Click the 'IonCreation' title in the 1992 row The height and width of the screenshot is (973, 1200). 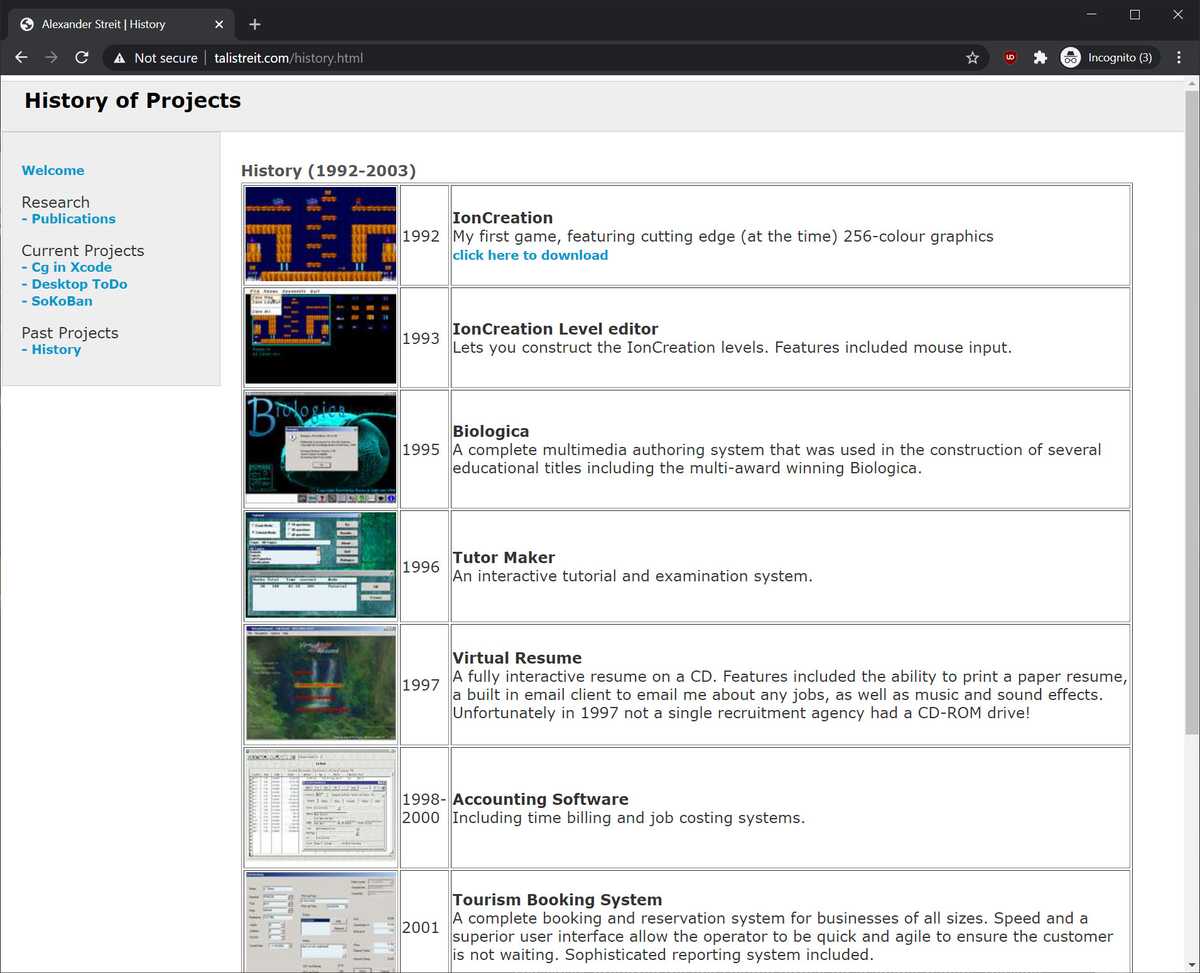(503, 218)
